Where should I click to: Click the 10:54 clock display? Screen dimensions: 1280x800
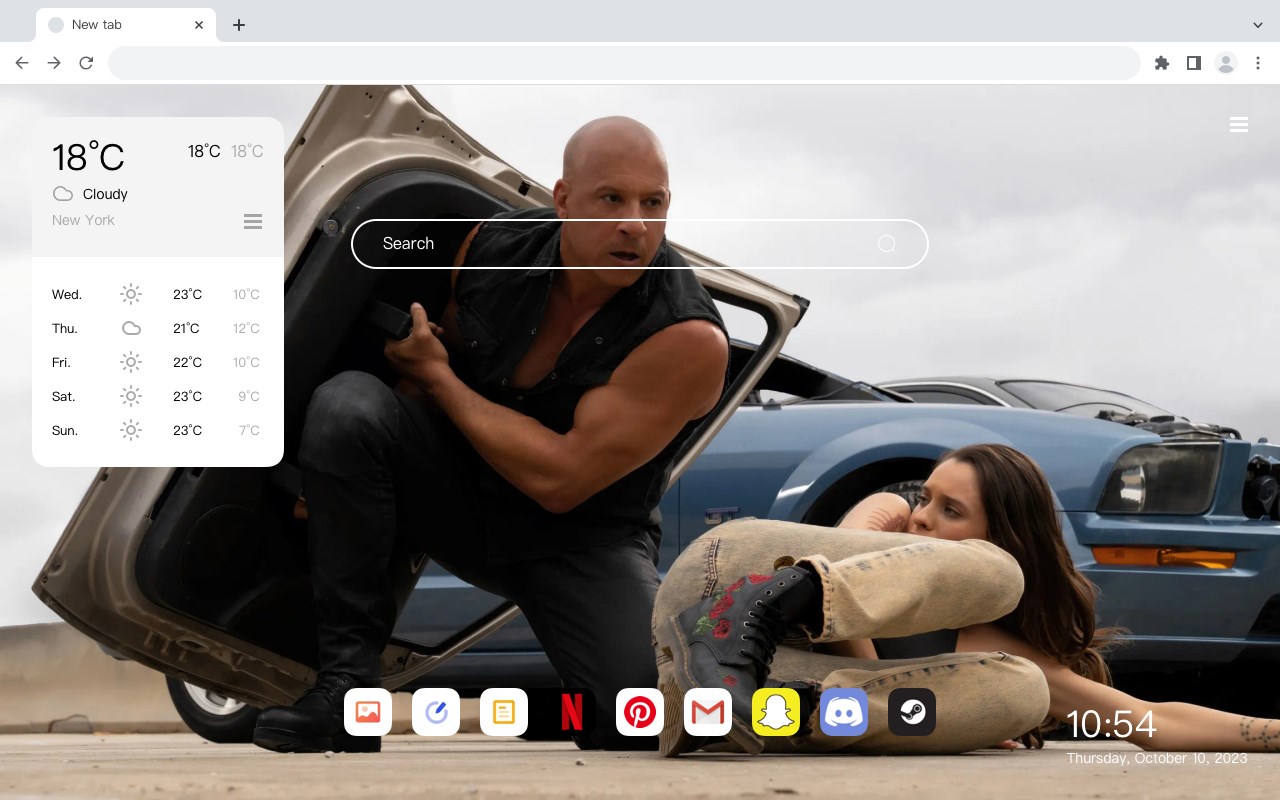coord(1111,724)
